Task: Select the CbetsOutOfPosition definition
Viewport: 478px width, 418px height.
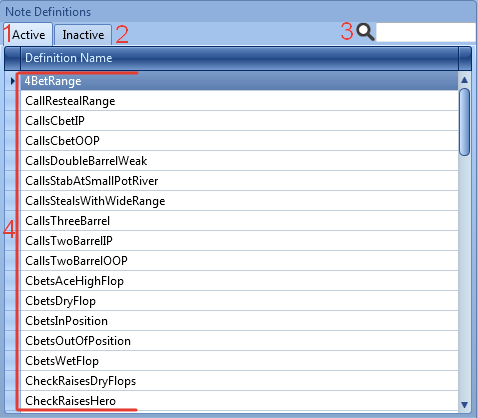Action: pos(239,341)
